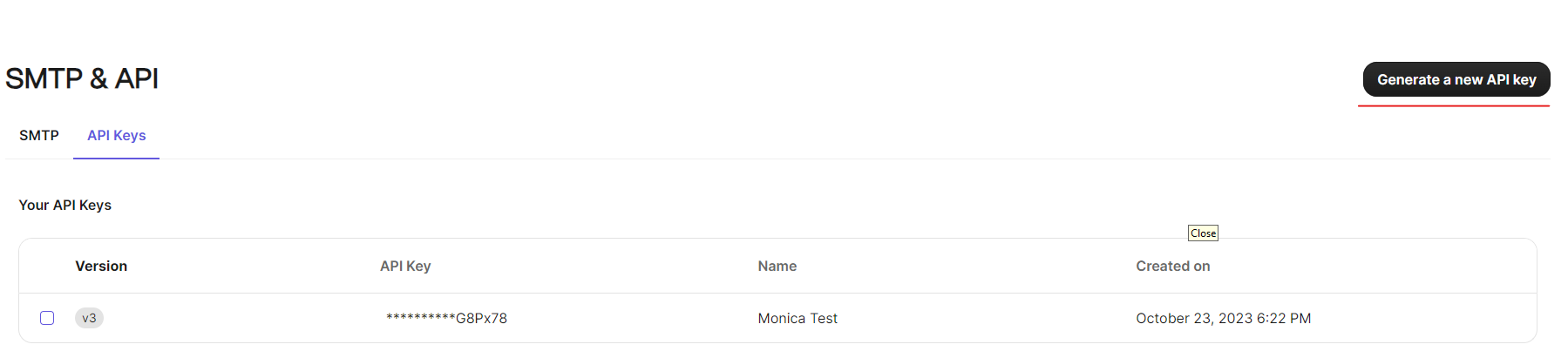Select the Monica Test key name

point(798,318)
